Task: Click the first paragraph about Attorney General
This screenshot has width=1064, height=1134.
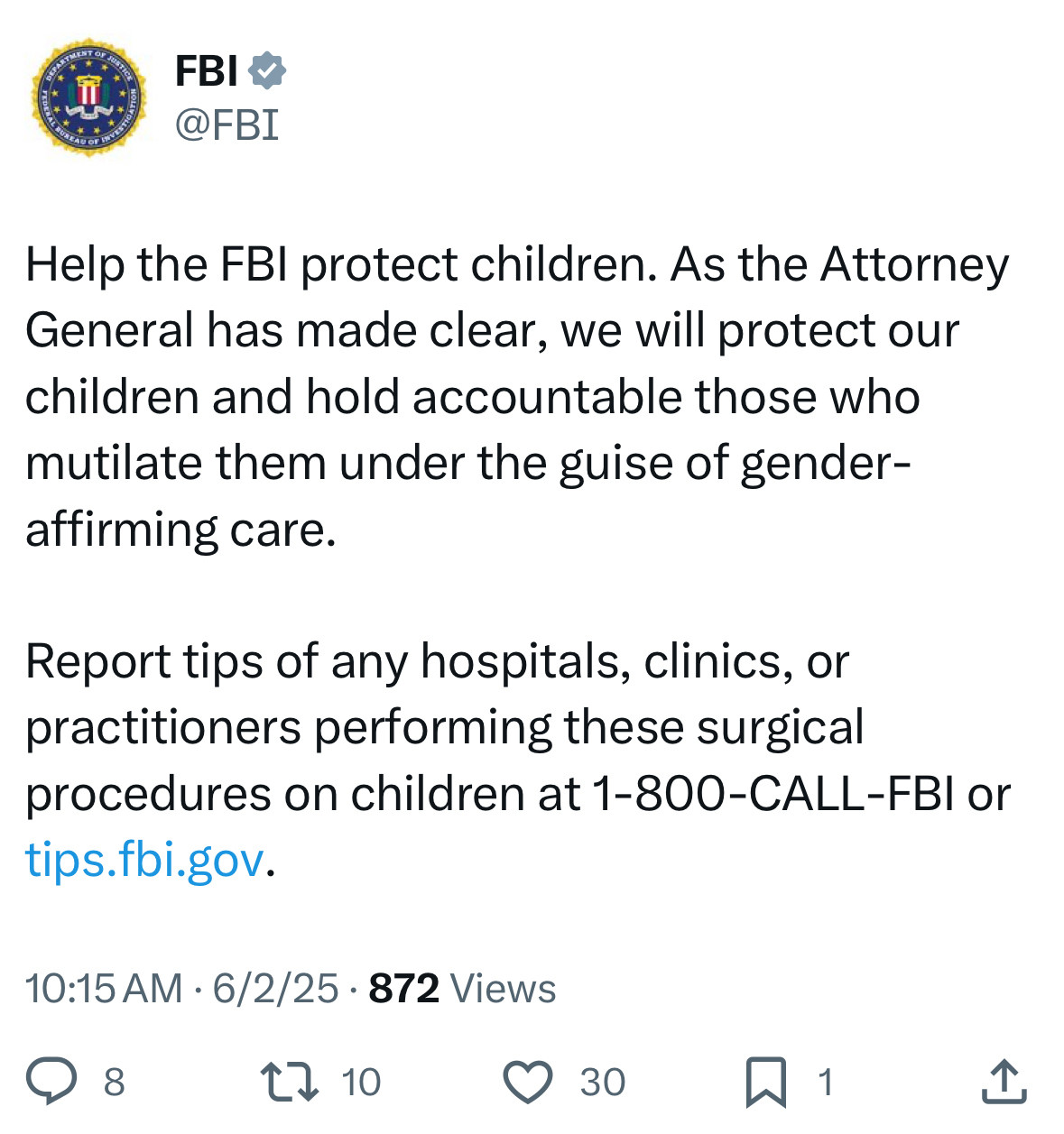Action: point(517,397)
